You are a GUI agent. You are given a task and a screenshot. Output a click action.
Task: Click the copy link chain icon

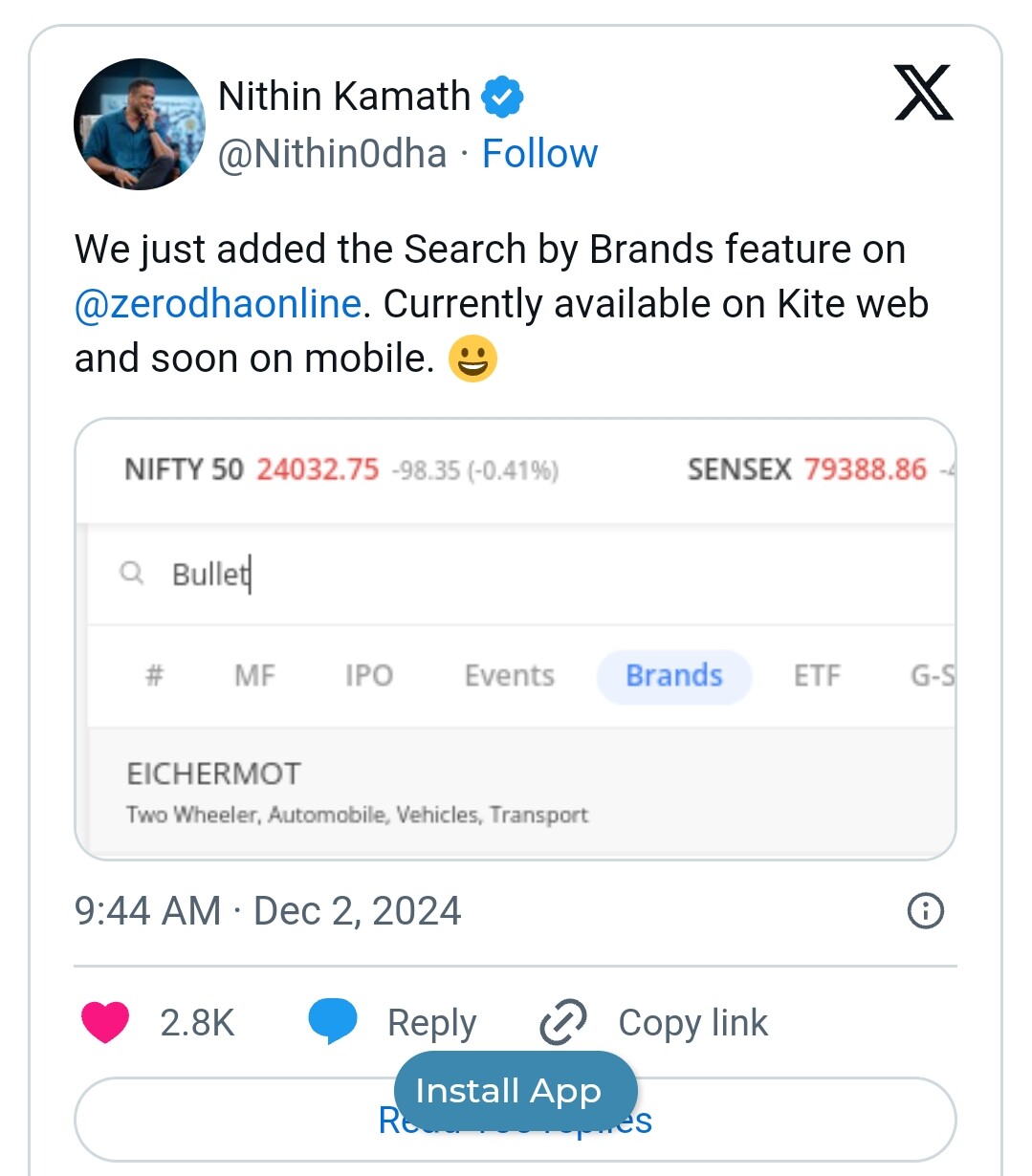click(x=563, y=1022)
